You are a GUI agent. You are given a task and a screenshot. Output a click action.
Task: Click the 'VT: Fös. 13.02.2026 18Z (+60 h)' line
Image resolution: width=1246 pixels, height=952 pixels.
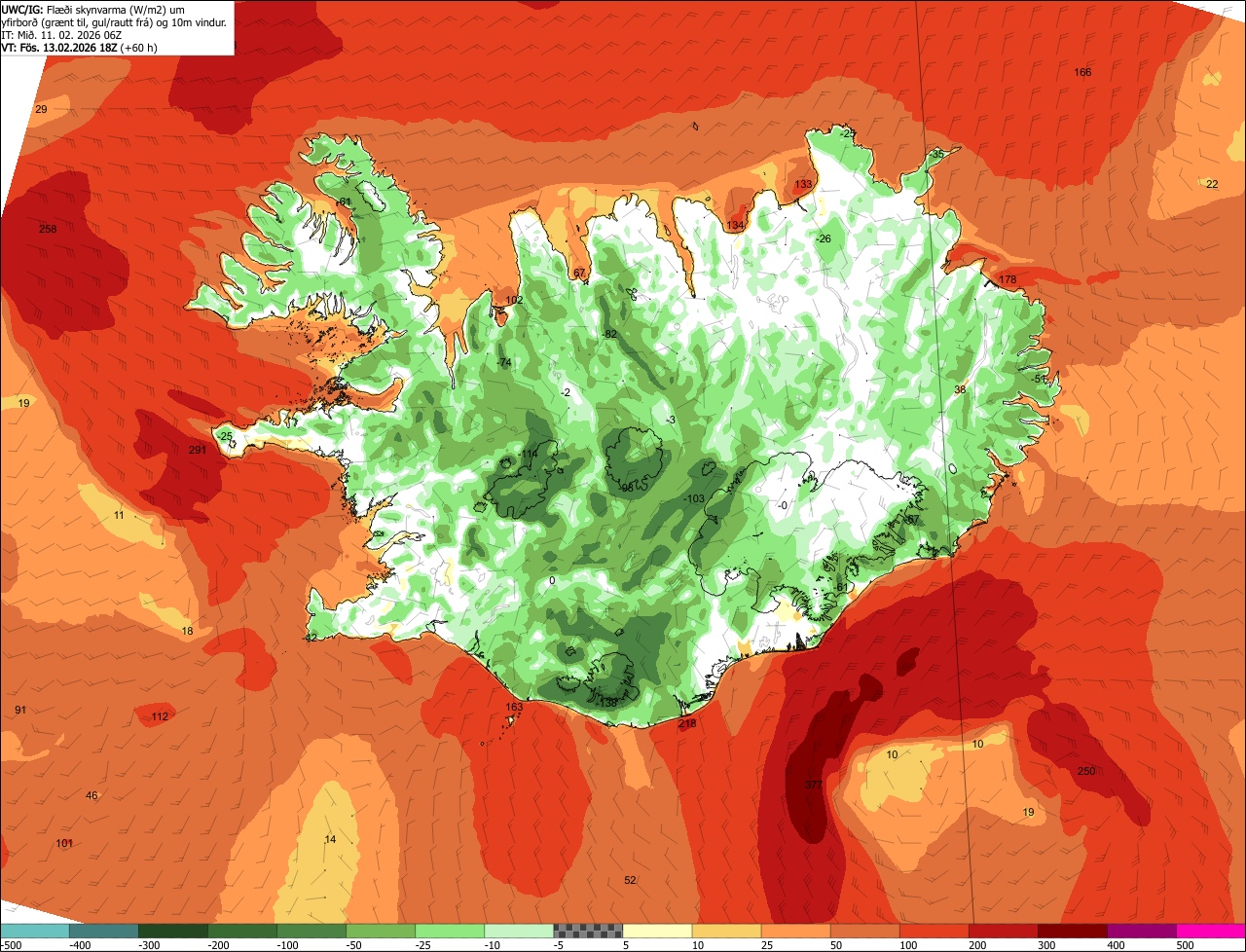tap(80, 47)
